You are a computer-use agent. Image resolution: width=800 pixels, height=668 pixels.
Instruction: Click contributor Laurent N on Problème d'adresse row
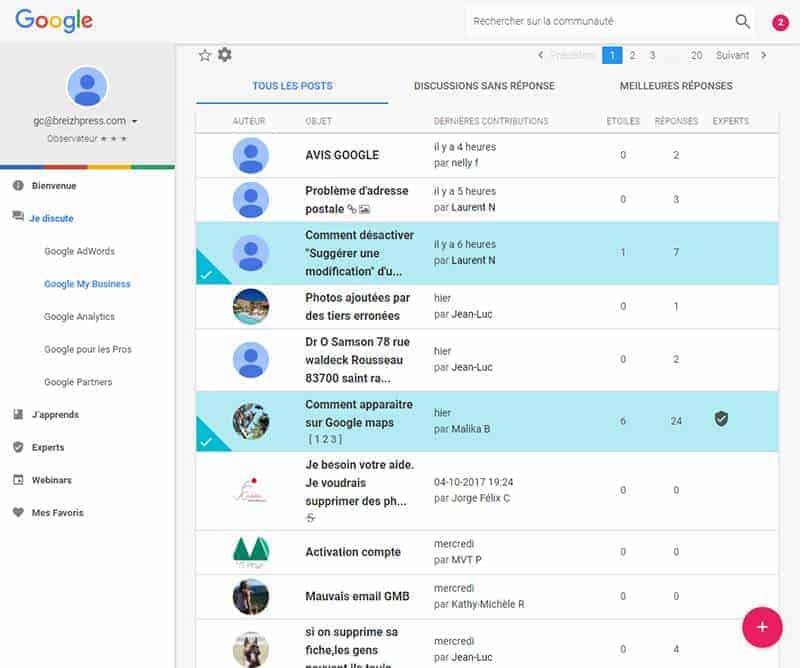coord(473,207)
